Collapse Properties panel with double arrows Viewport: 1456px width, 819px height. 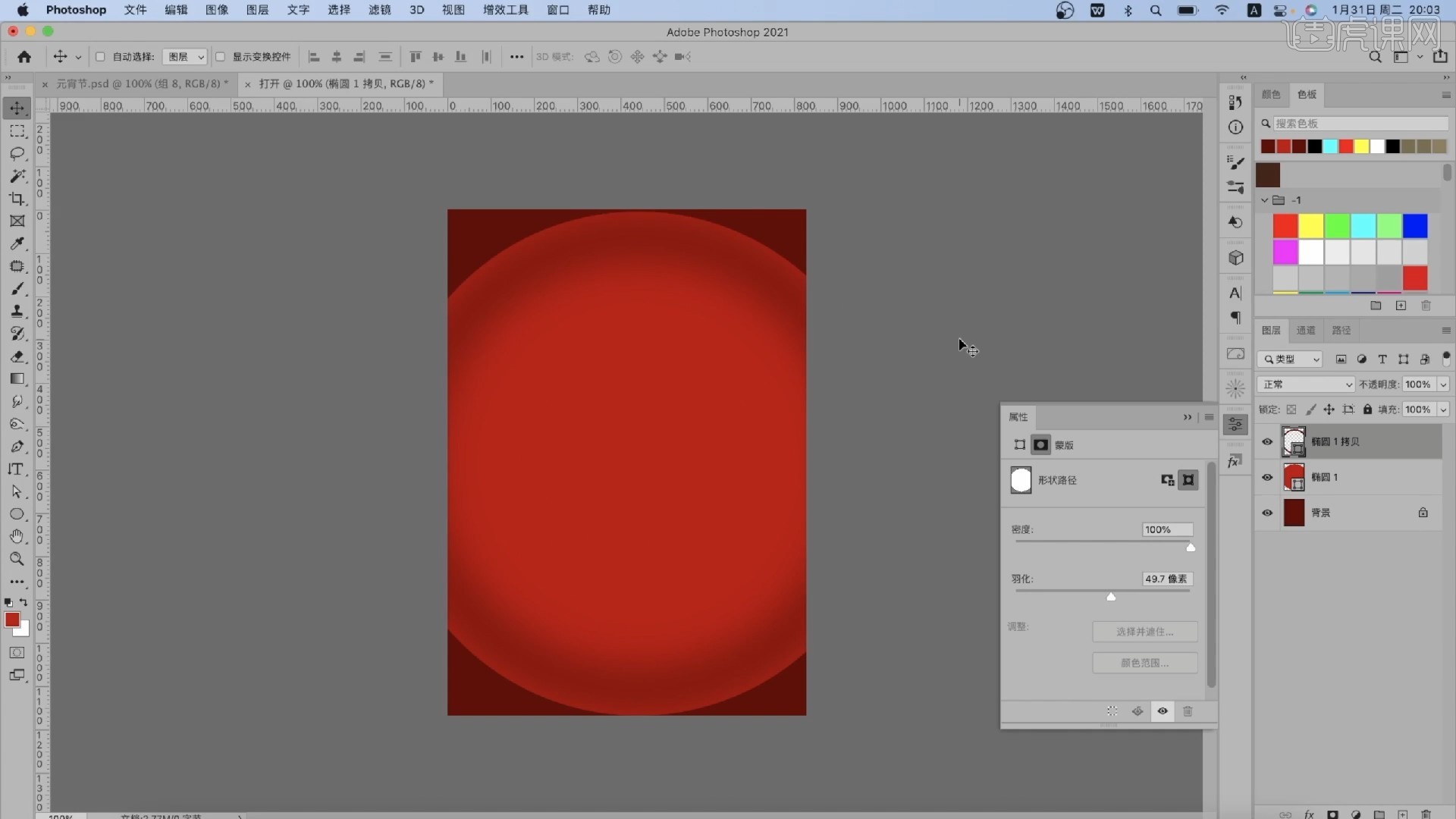point(1188,417)
